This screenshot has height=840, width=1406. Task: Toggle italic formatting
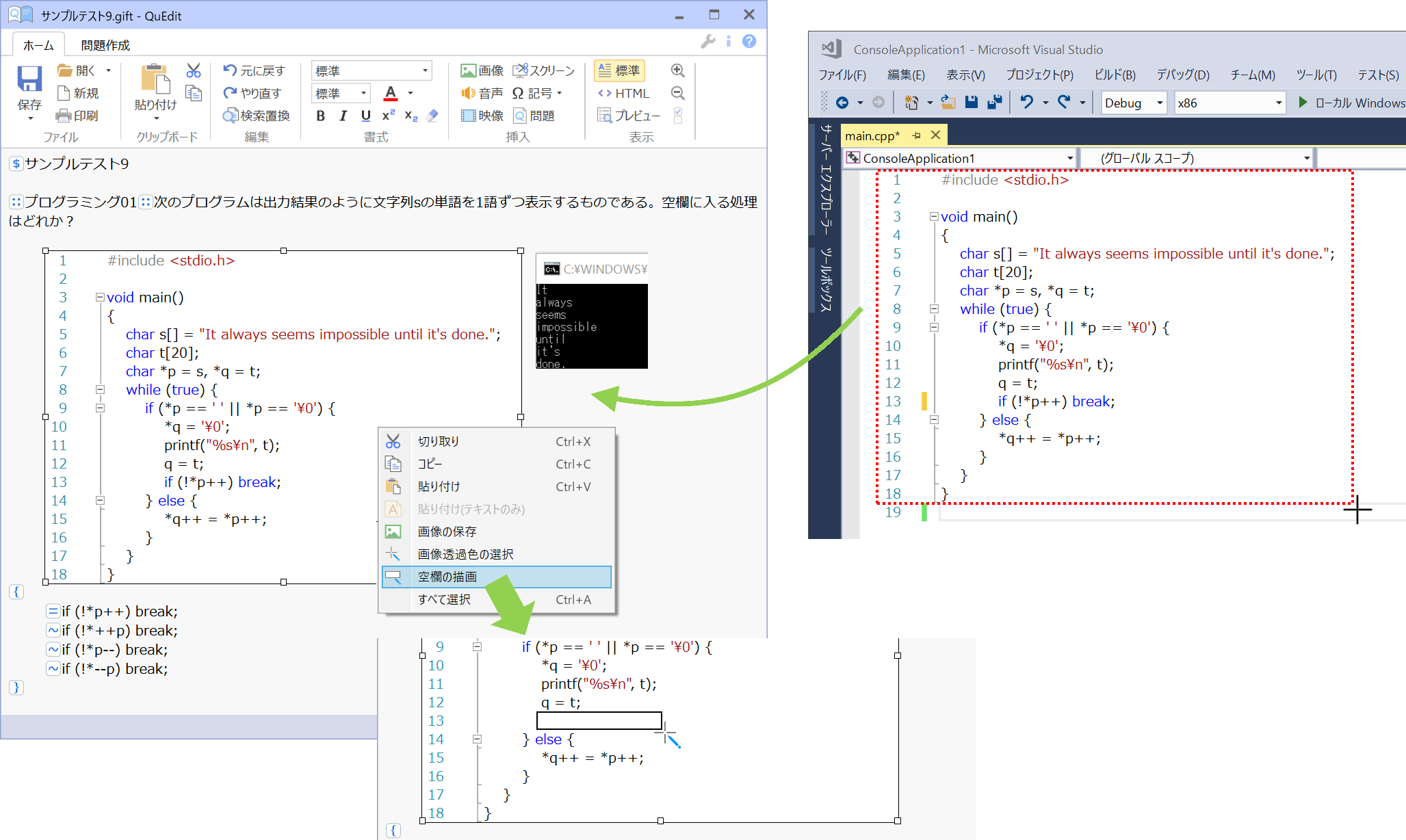click(343, 116)
